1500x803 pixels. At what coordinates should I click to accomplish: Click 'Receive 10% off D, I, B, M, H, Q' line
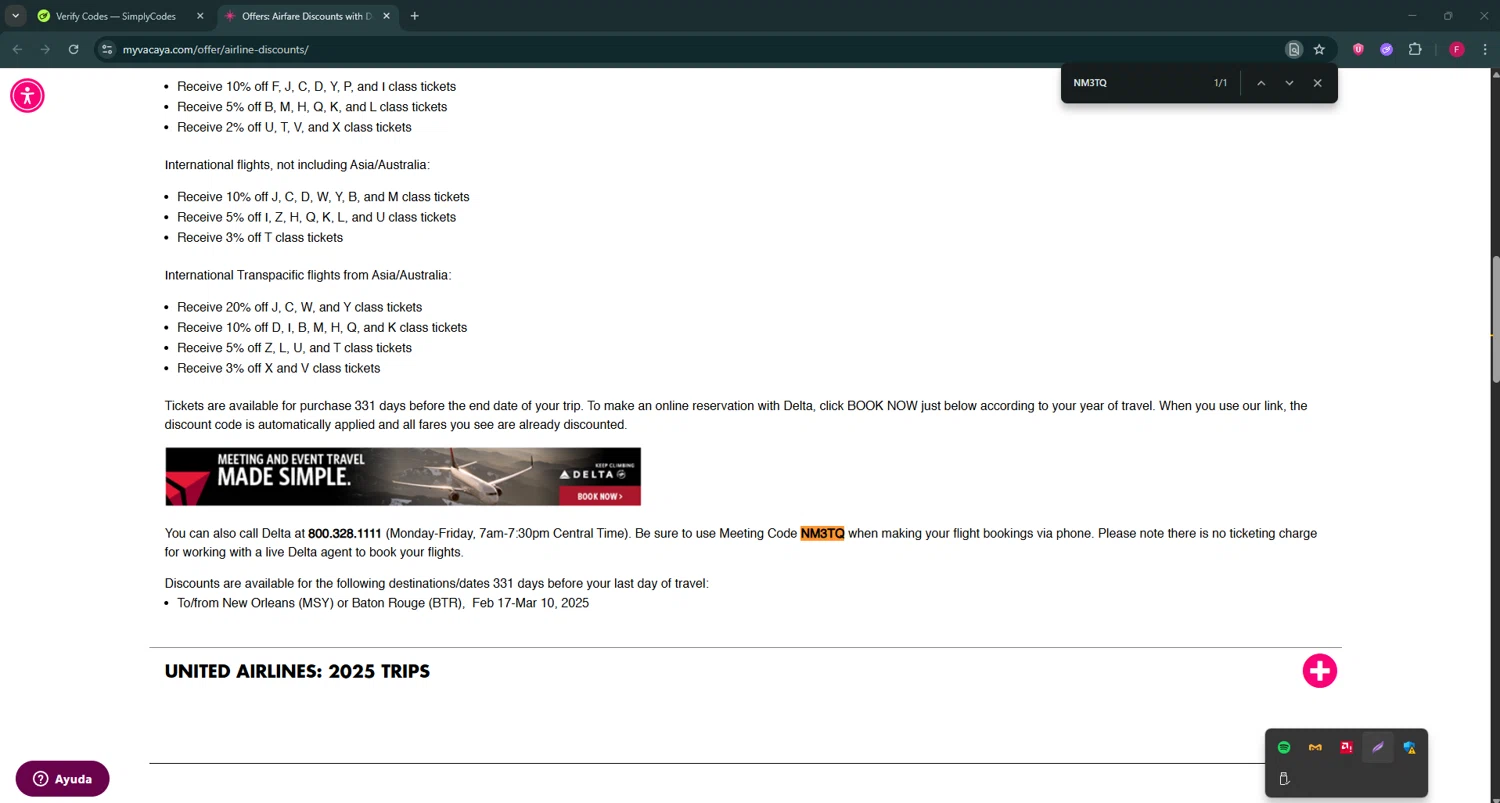pos(322,328)
